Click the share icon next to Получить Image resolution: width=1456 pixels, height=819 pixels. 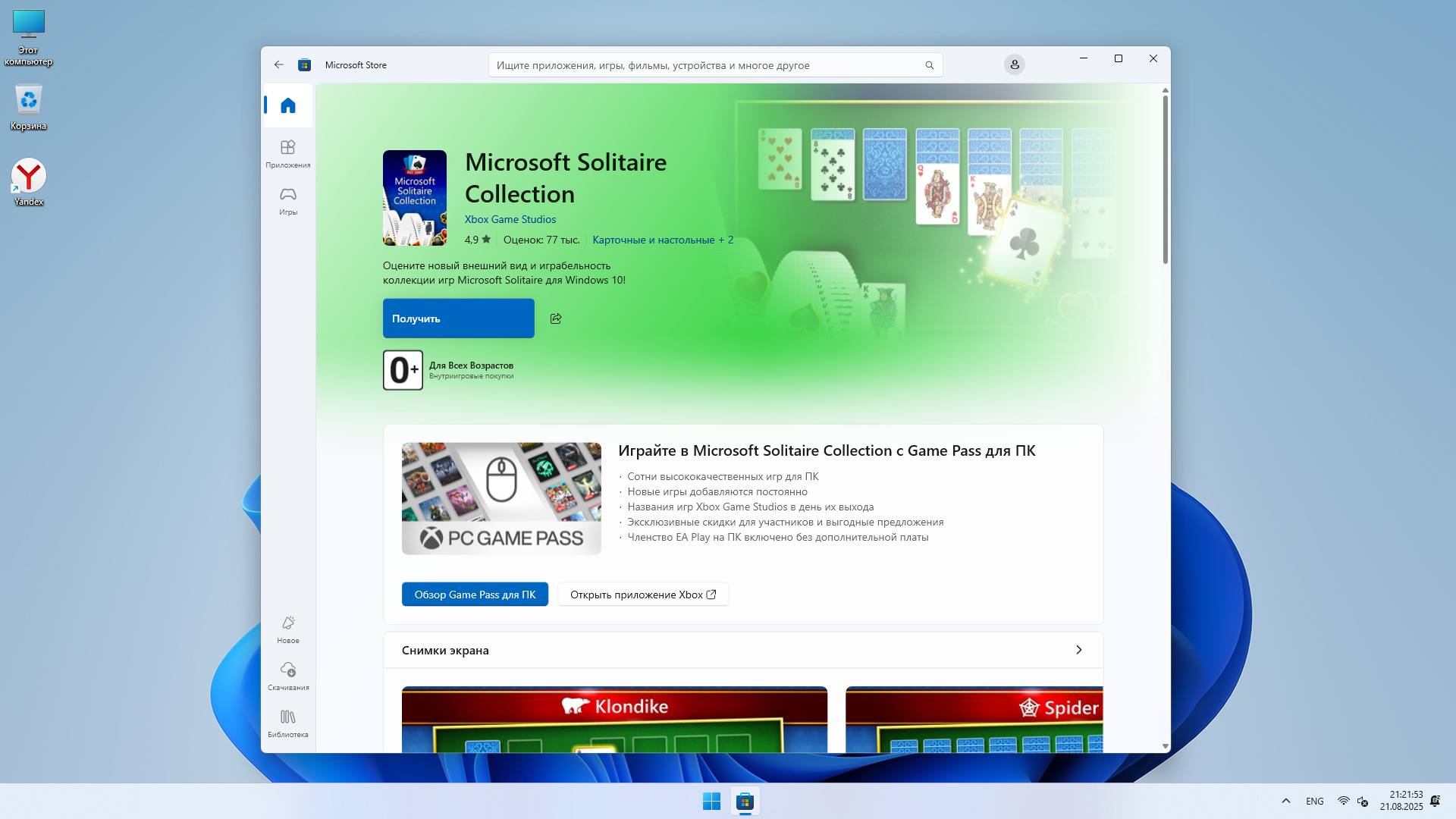556,318
